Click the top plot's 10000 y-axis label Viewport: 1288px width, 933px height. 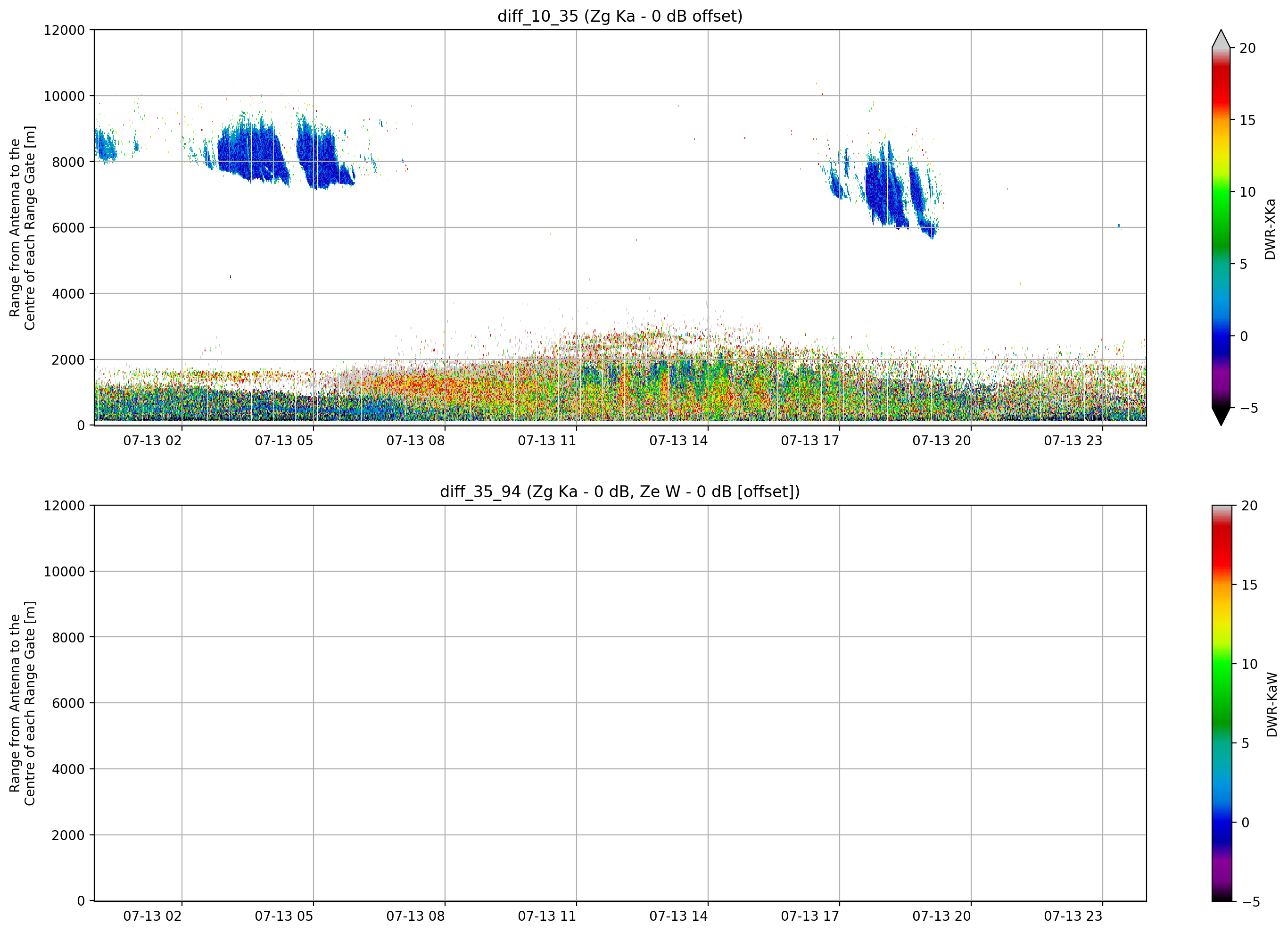click(64, 96)
